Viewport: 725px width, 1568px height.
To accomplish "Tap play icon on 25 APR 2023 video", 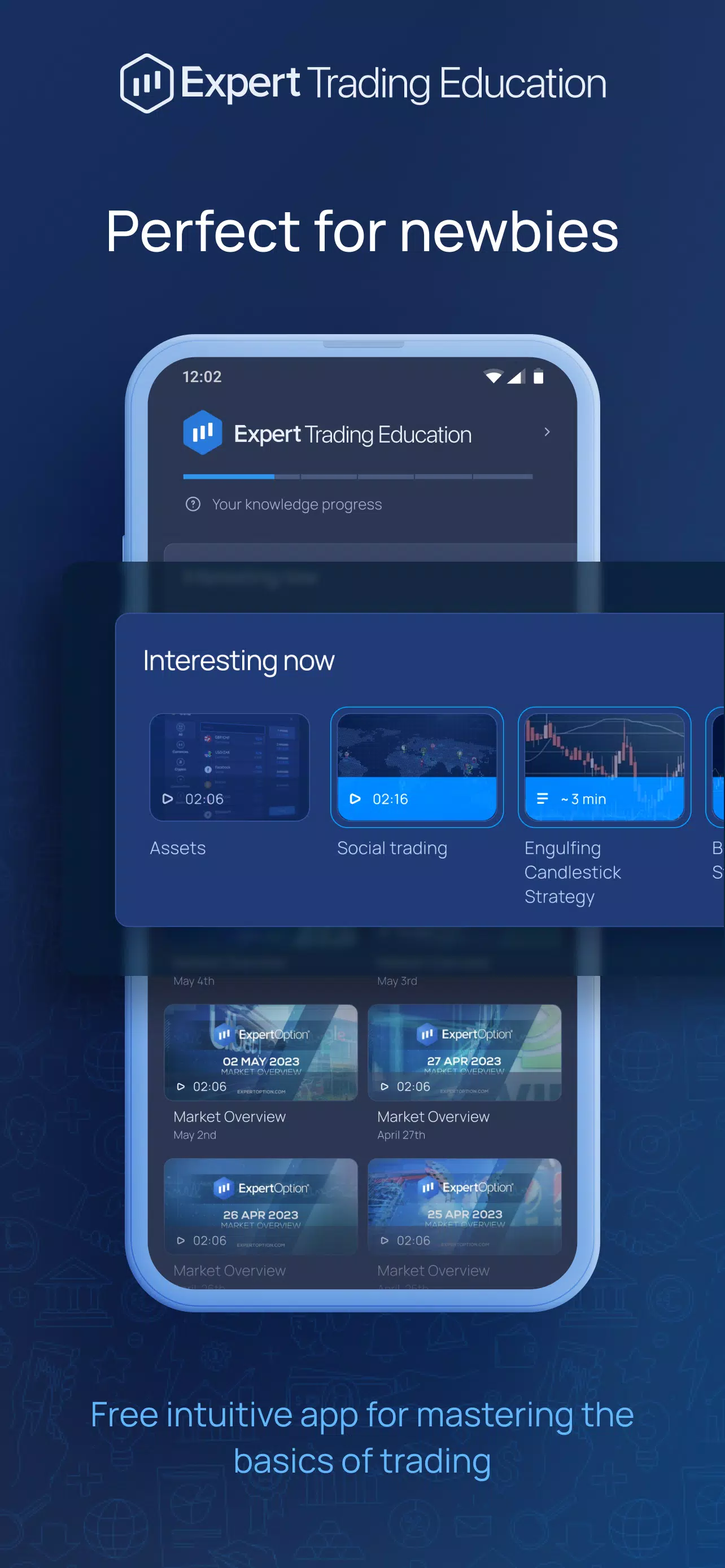I will tap(384, 1241).
